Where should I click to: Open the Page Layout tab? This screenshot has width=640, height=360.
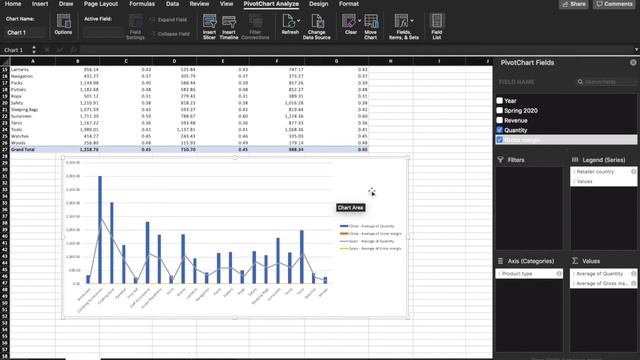[x=101, y=4]
